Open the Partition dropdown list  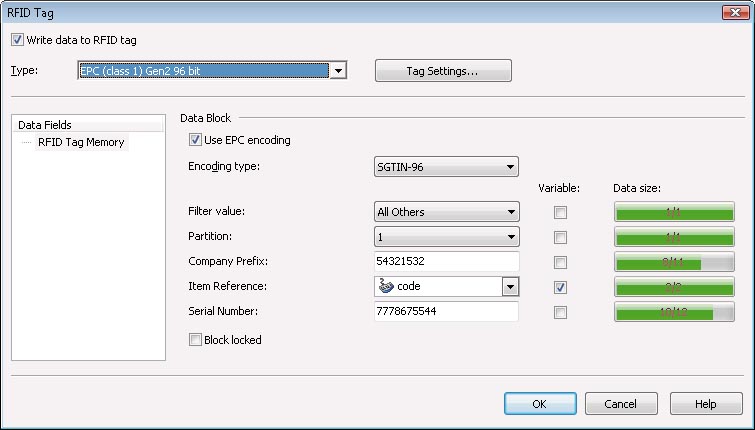tap(510, 237)
